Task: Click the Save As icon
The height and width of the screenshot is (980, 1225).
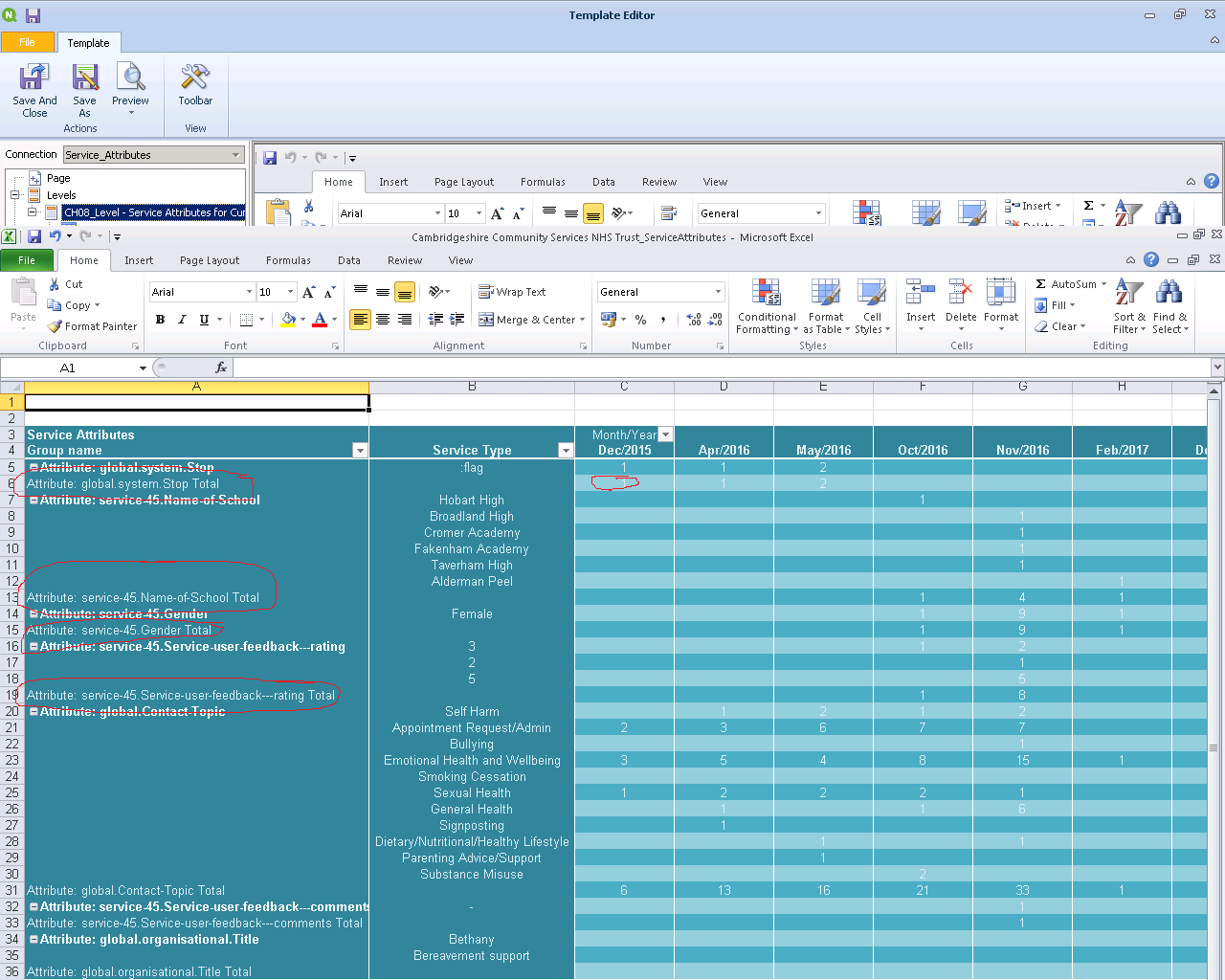Action: click(x=85, y=90)
